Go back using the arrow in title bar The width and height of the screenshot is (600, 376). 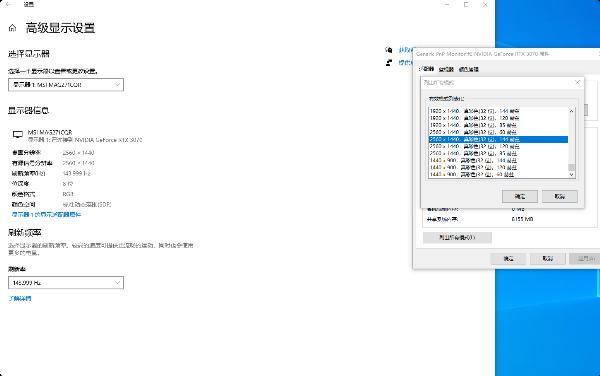[8, 5]
